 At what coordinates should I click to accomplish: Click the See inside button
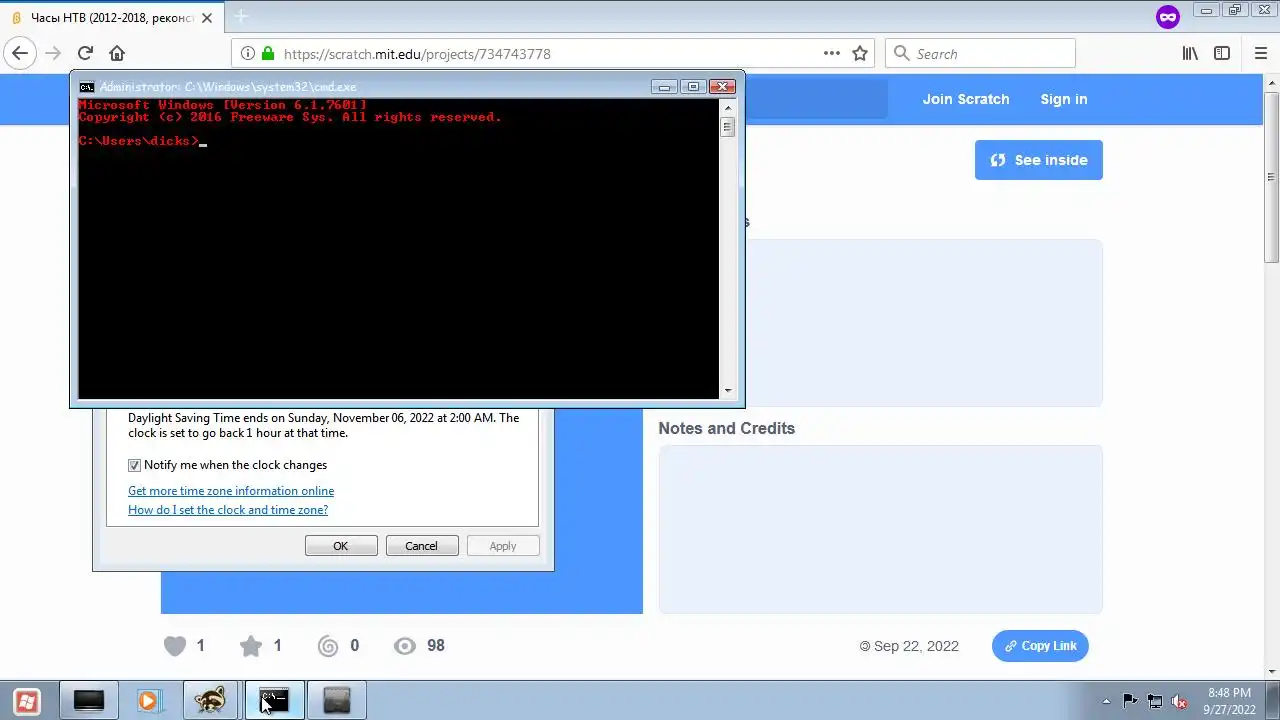click(x=1039, y=160)
